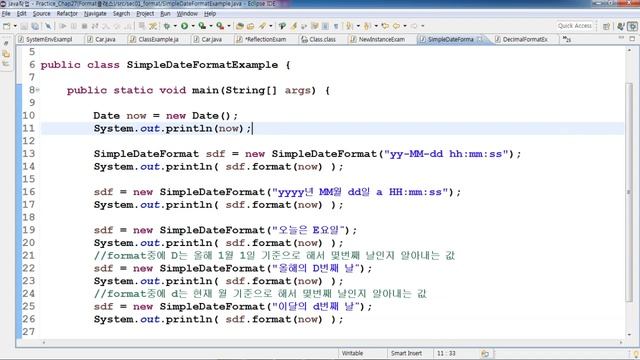Click the Save All toolbar icon
Screen dimensions: 640x360
35,26
